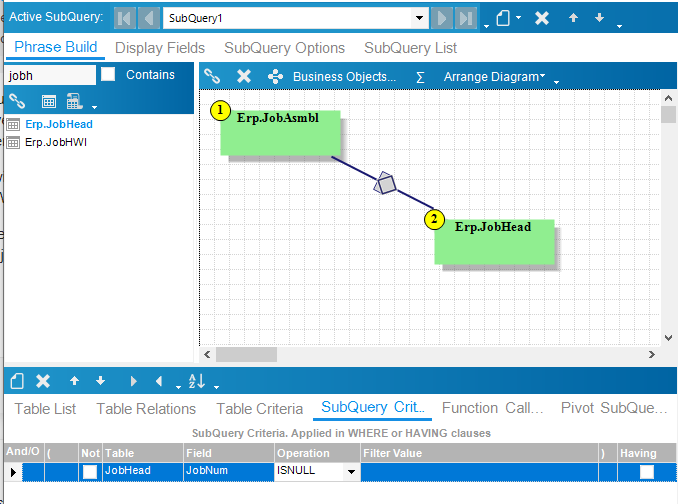Switch to Phrase Build tab
The image size is (678, 504).
(56, 47)
